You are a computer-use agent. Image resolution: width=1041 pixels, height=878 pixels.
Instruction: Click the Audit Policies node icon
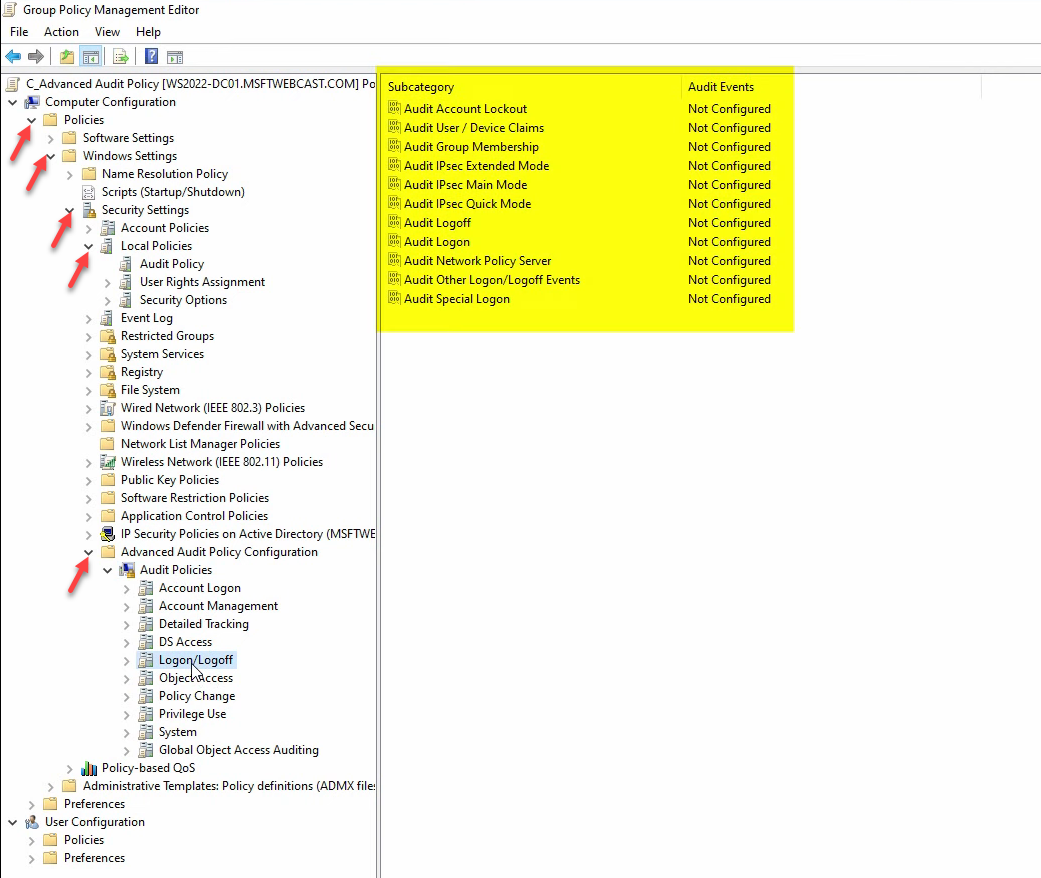(127, 570)
